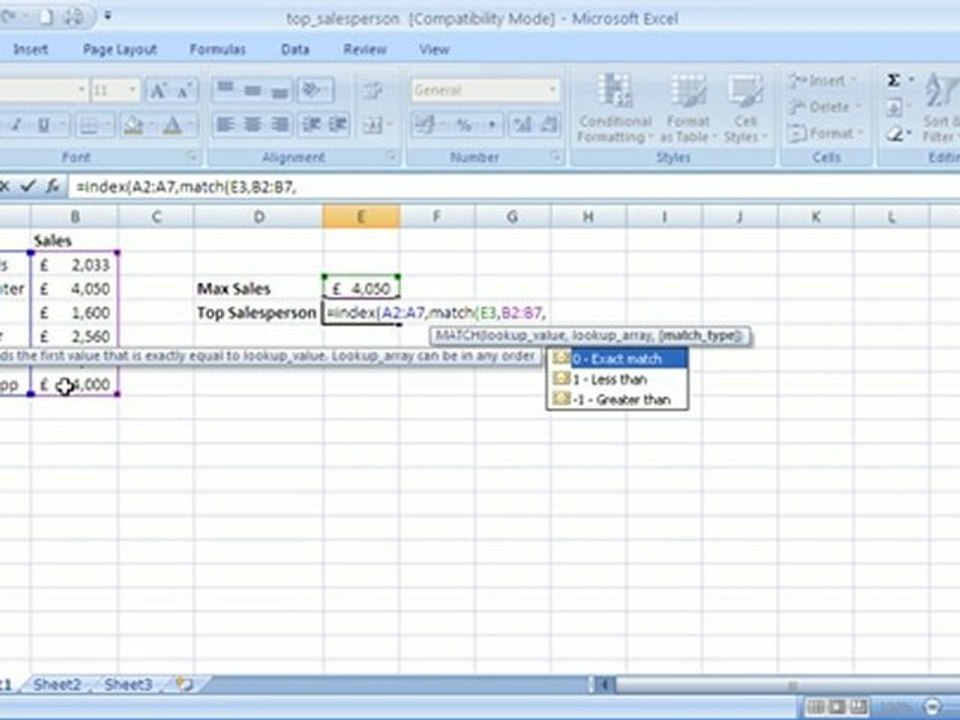
Task: Open Number dialog launcher
Action: [x=556, y=157]
